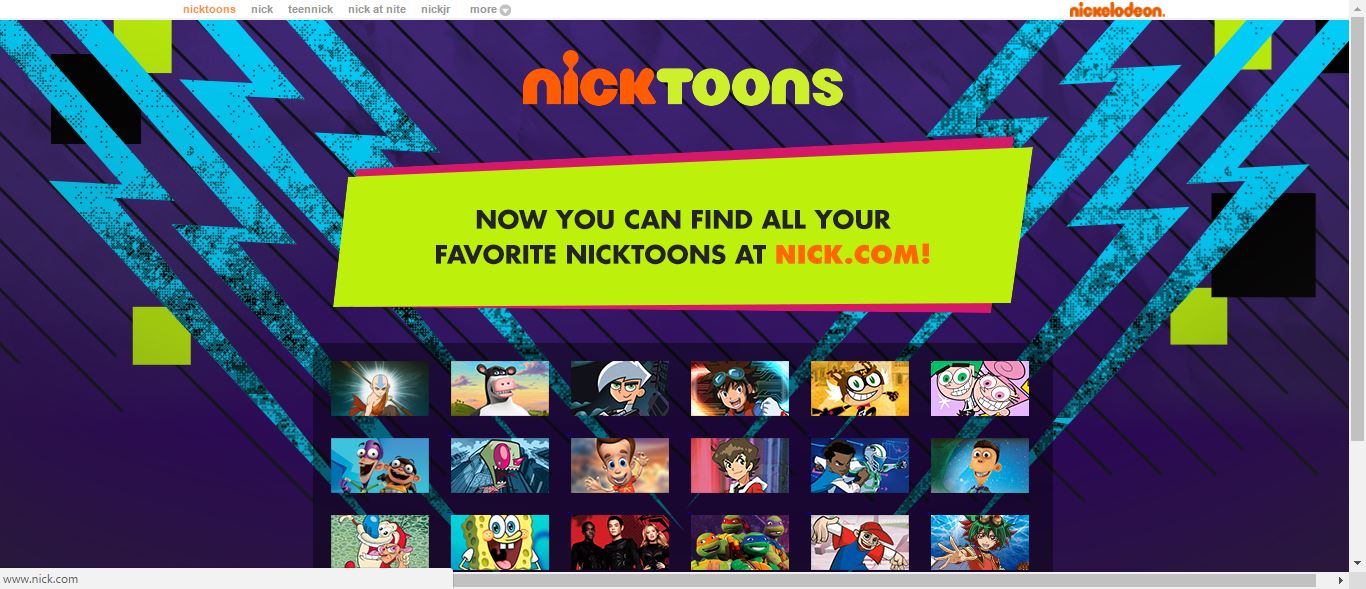The height and width of the screenshot is (589, 1366).
Task: Open the cow character show thumbnail
Action: coord(500,388)
